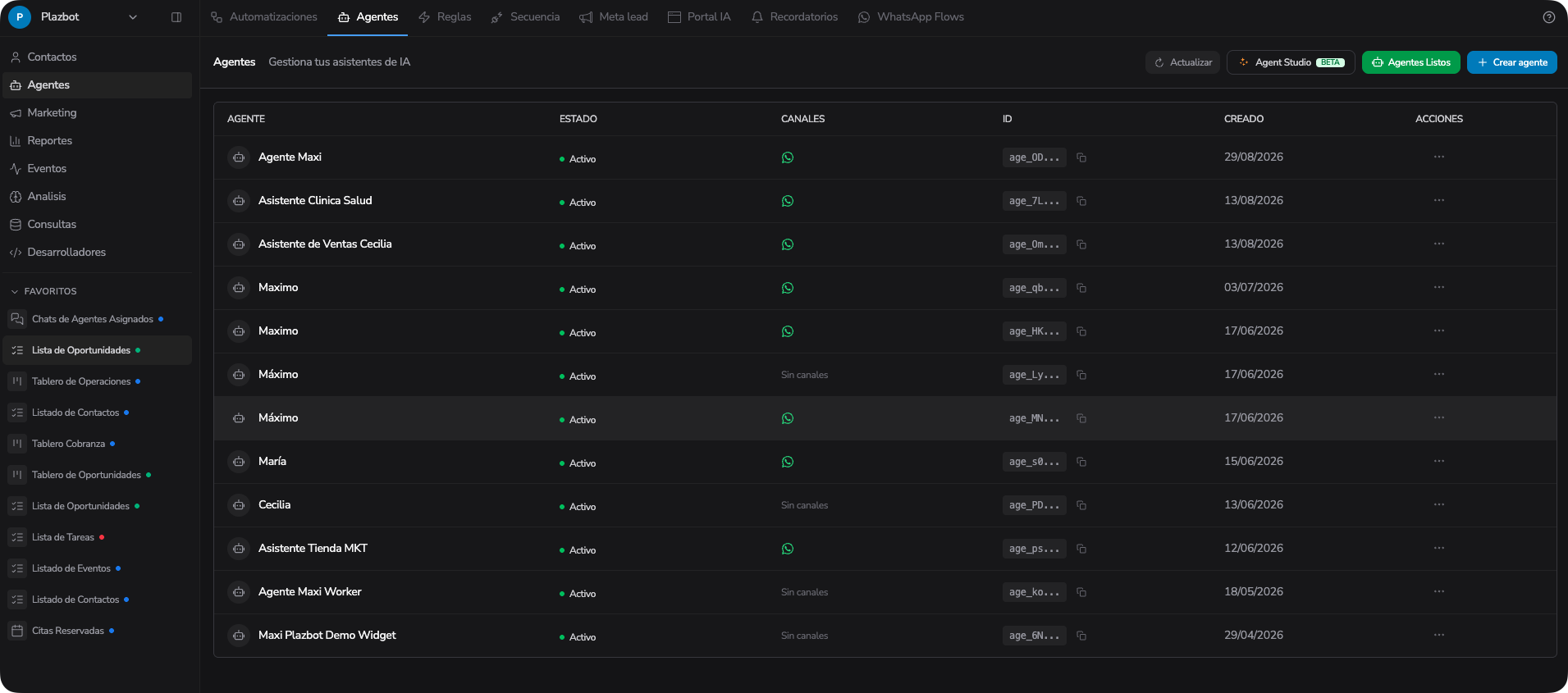
Task: Open Analisis in the sidebar
Action: click(x=98, y=197)
